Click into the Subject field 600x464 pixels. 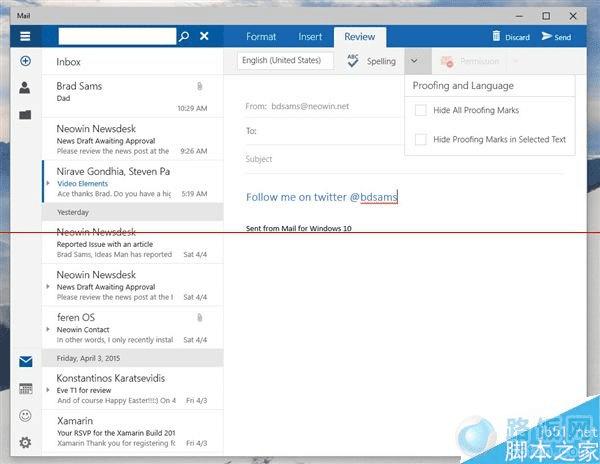click(x=404, y=159)
